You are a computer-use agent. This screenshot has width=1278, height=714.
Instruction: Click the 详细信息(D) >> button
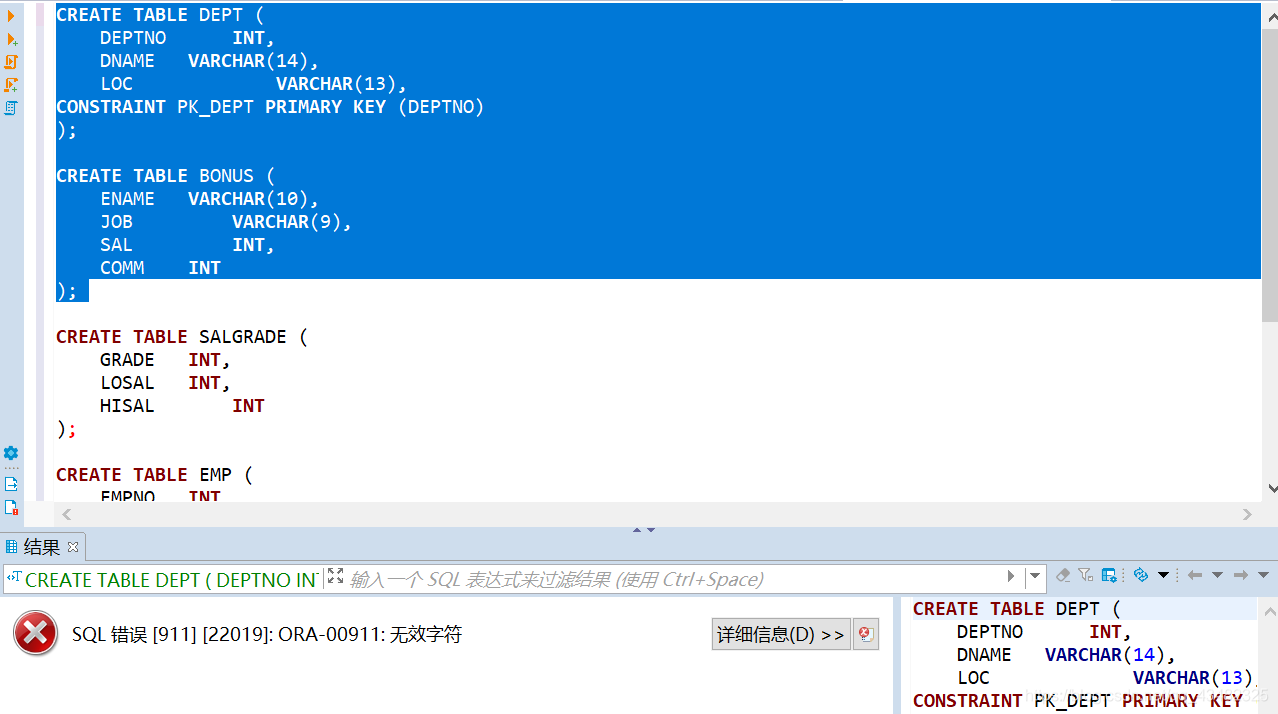[781, 634]
